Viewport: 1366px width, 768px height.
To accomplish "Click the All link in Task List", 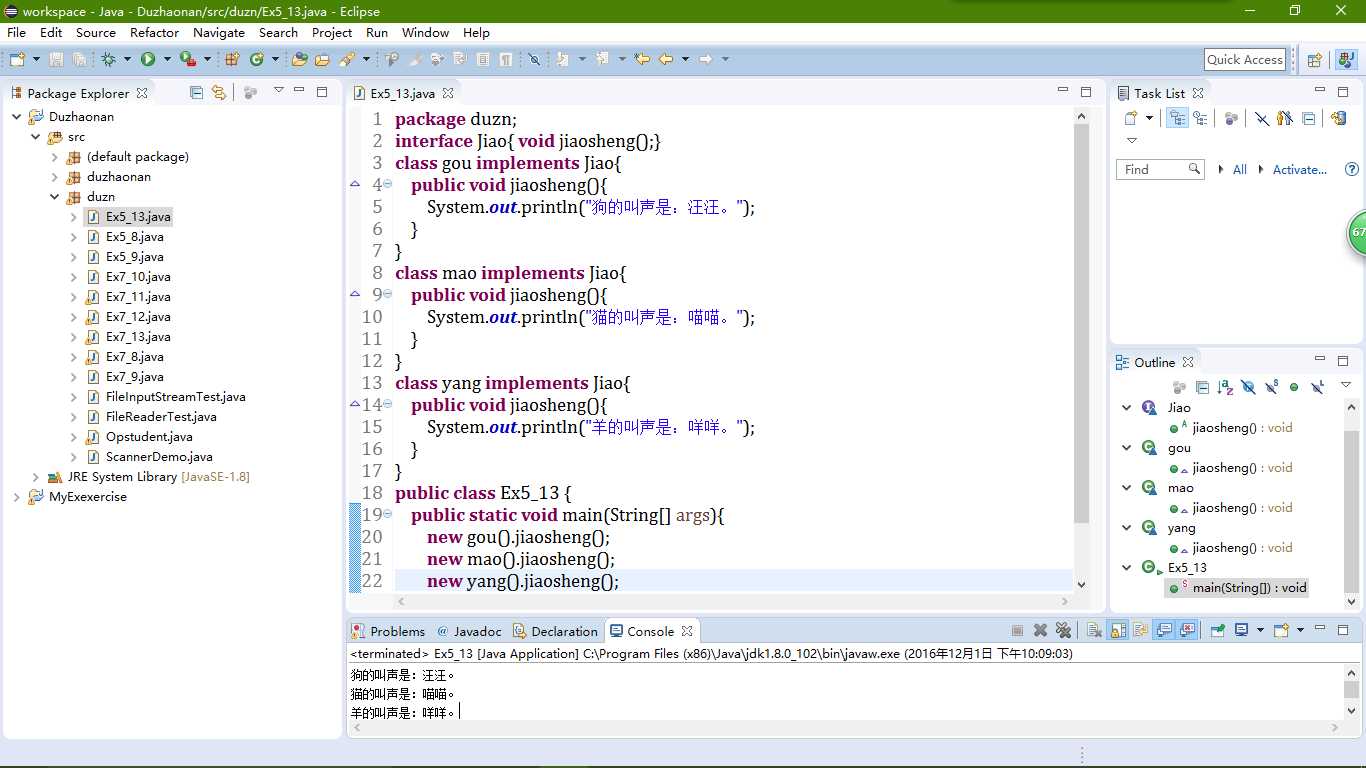I will point(1240,170).
